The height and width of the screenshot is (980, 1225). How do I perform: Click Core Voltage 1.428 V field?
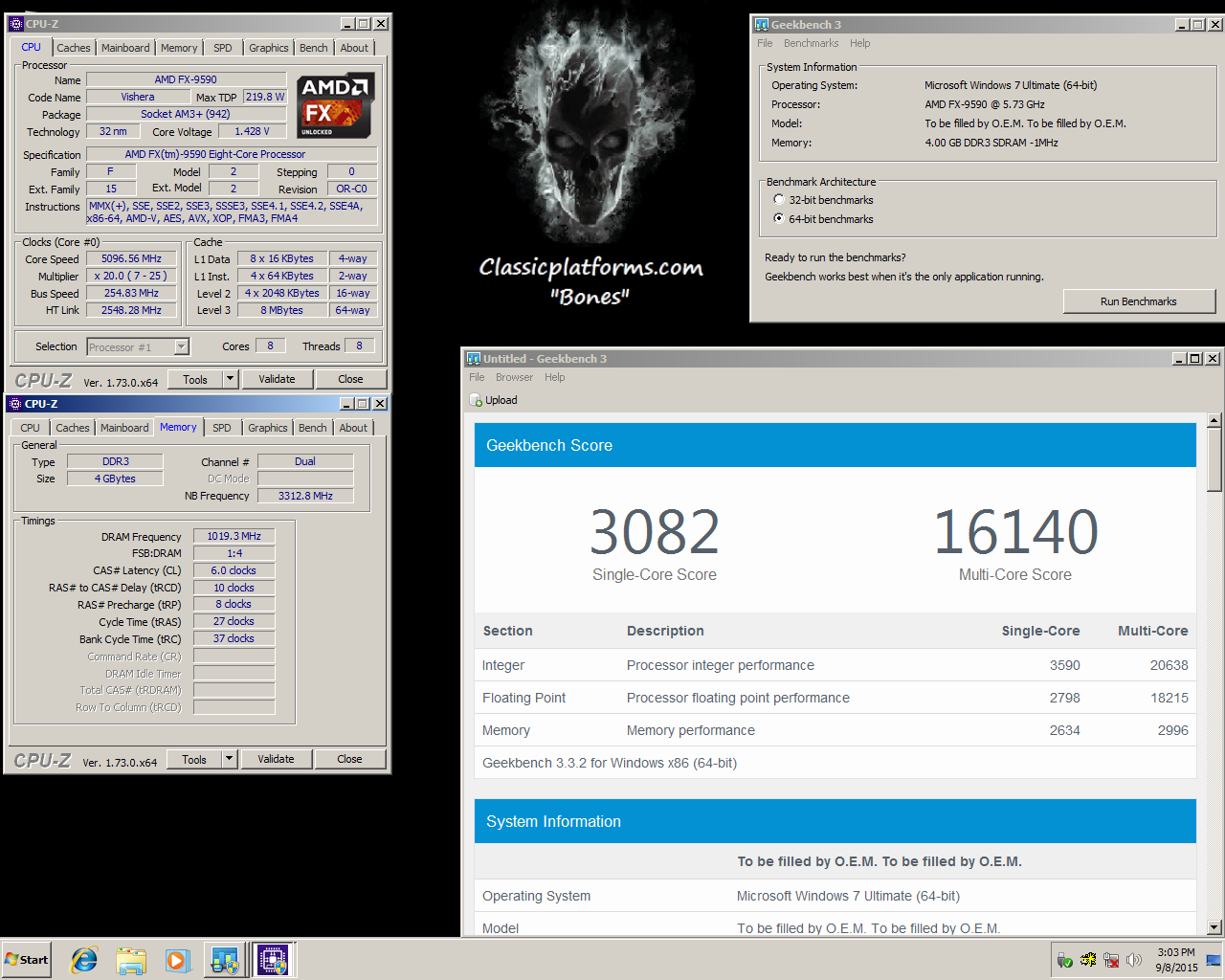click(x=253, y=131)
